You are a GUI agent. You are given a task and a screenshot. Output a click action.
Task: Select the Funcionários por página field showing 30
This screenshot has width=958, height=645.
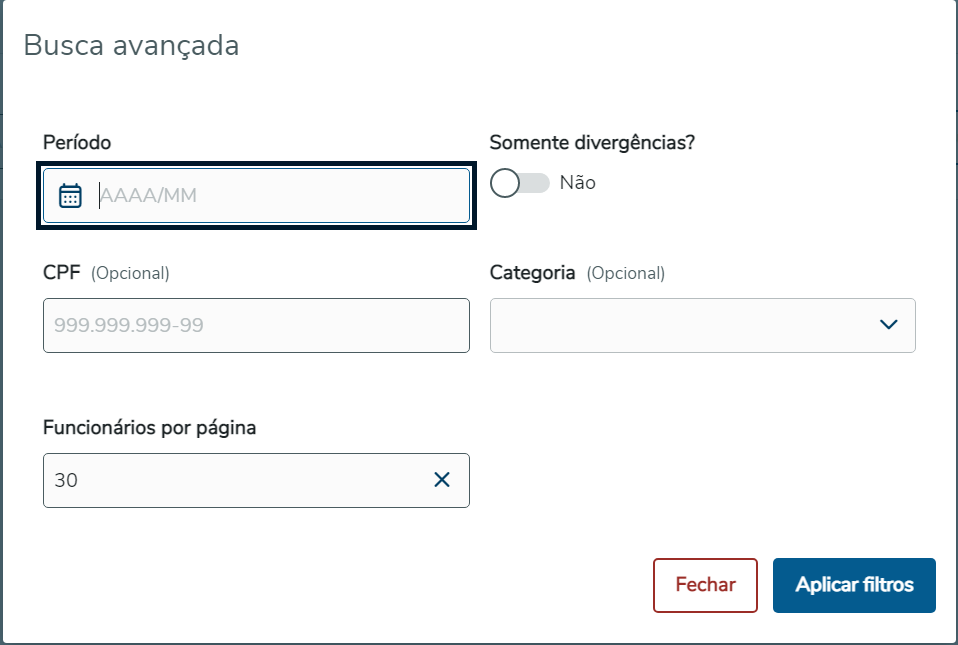(x=230, y=480)
